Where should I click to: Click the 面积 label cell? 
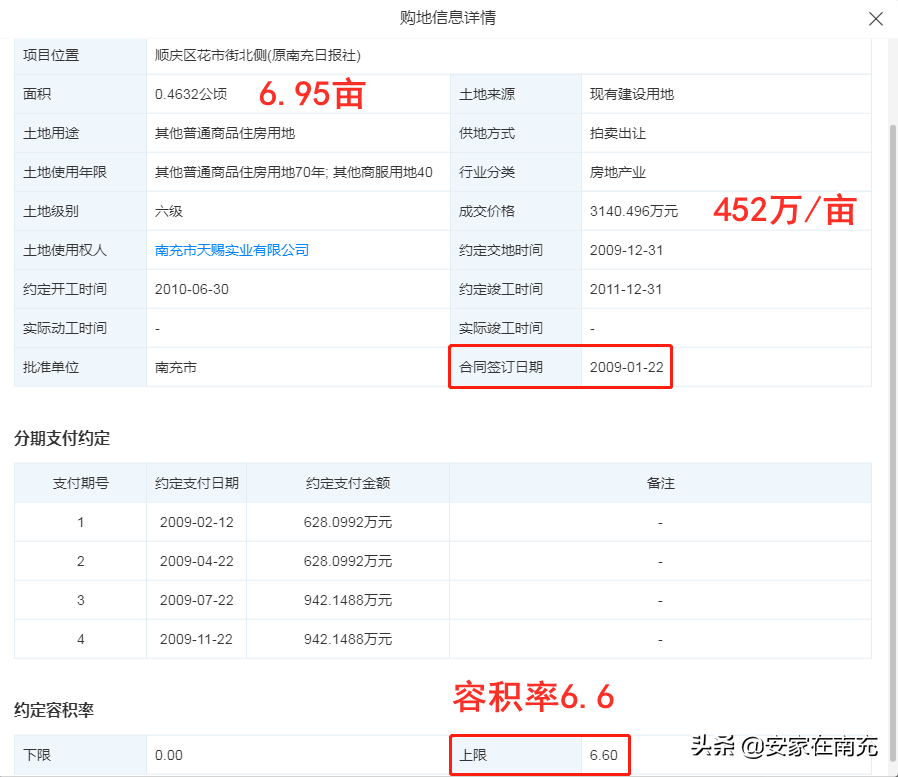click(x=80, y=94)
